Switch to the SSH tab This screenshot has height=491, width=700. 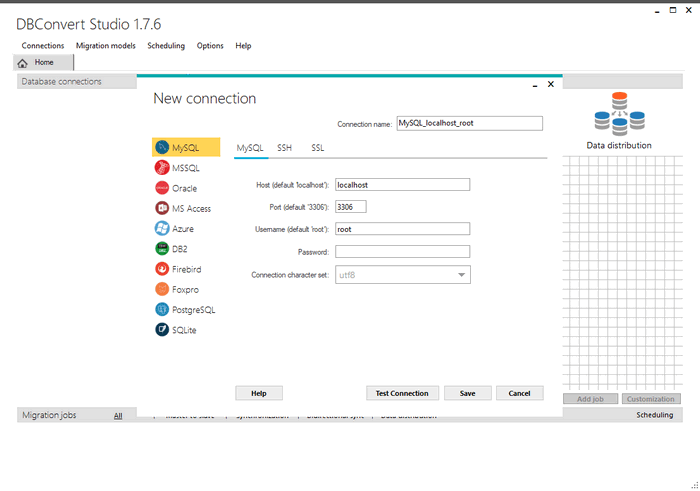[285, 148]
